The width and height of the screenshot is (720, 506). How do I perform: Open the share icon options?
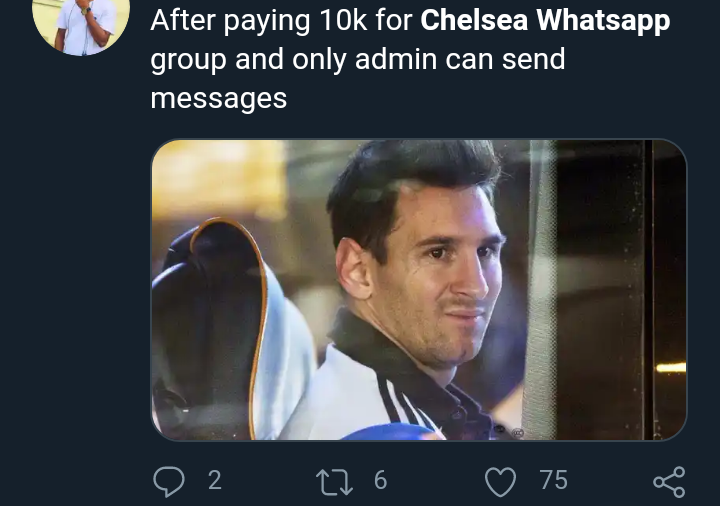point(669,481)
